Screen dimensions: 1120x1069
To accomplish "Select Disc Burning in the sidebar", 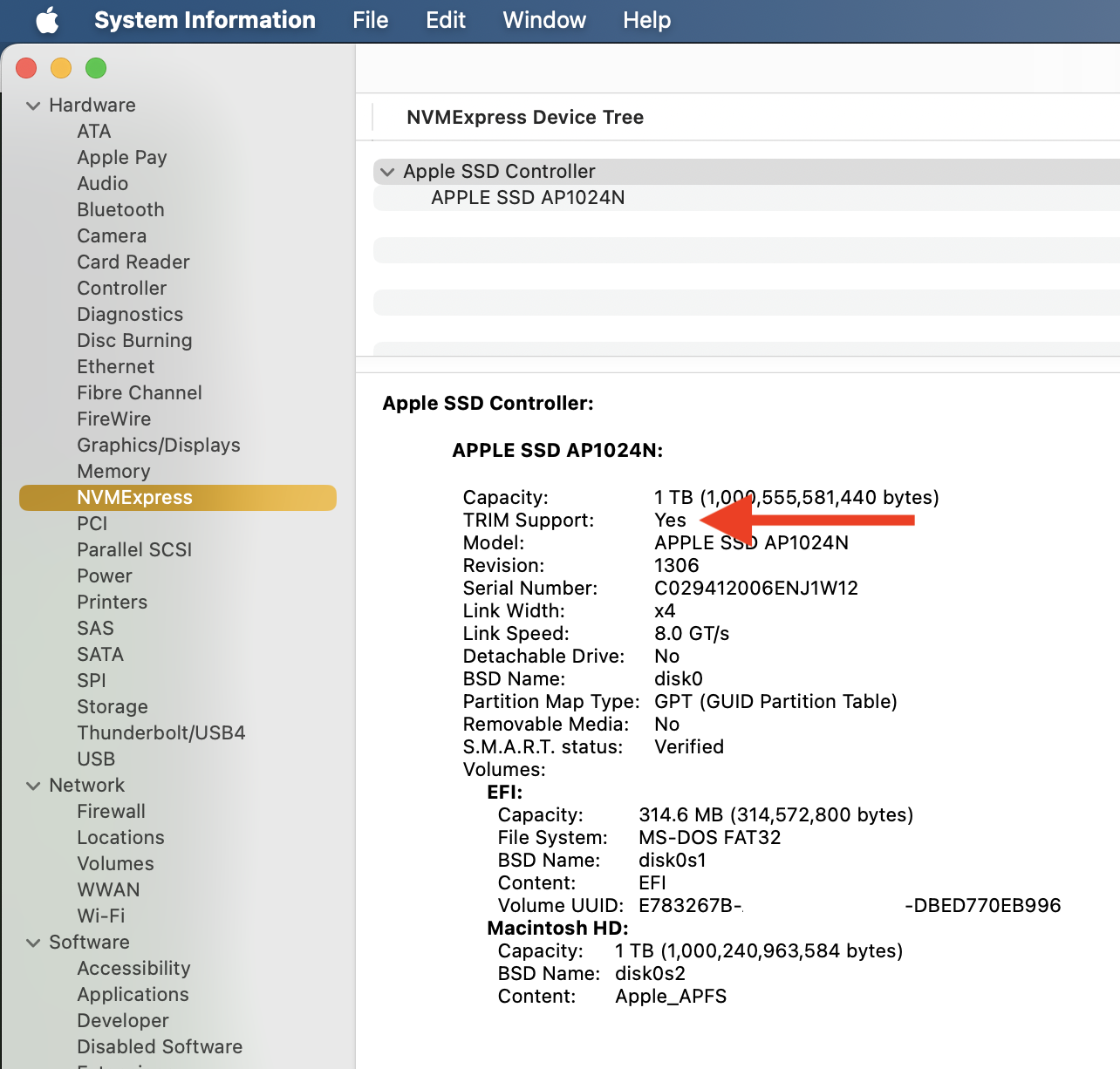I will (134, 341).
